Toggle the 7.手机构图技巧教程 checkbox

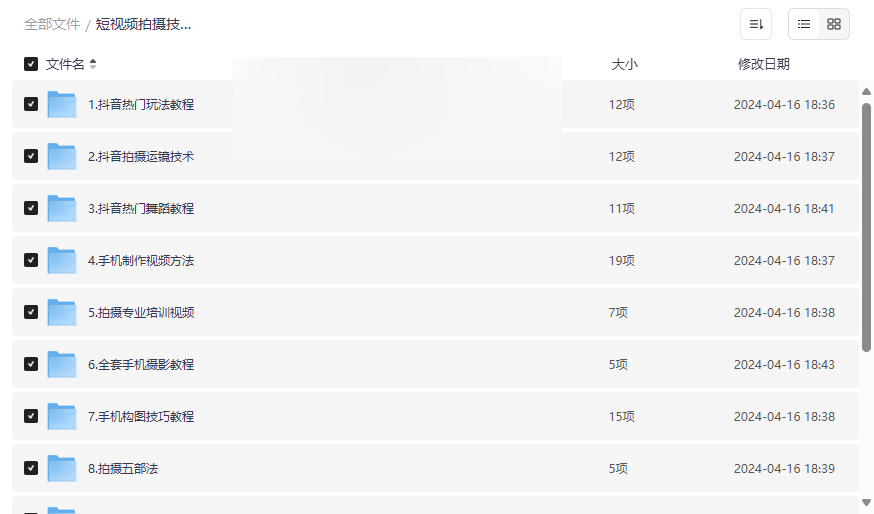(x=31, y=416)
